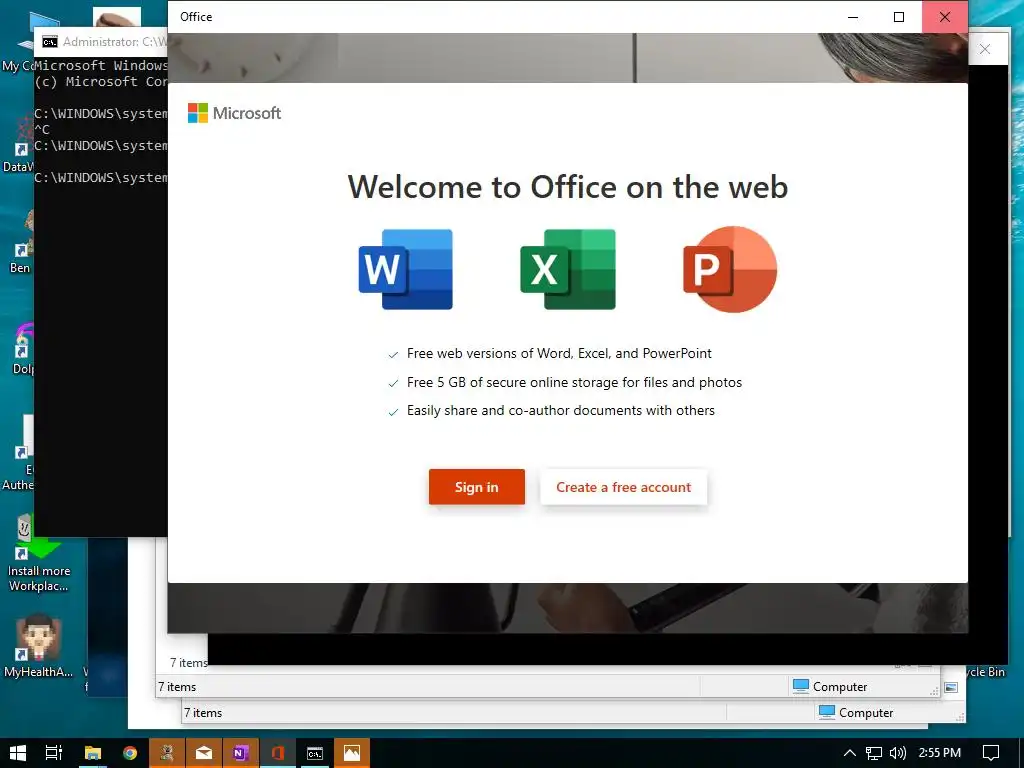This screenshot has height=768, width=1024.
Task: Close the Office window
Action: (945, 17)
